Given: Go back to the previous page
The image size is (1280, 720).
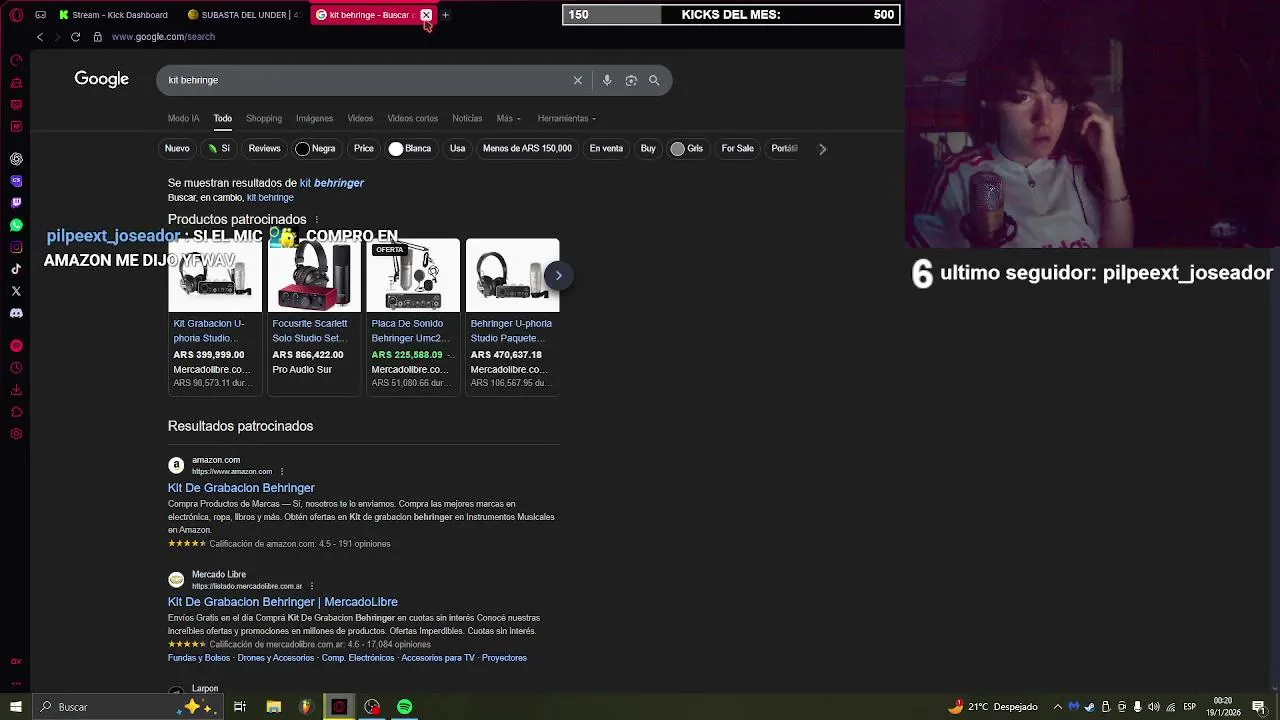Looking at the screenshot, I should click(x=40, y=37).
